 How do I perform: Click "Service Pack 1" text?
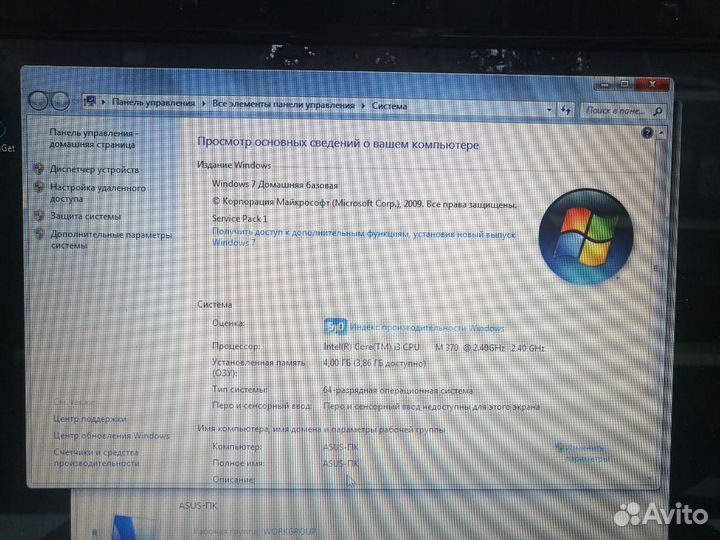point(239,219)
